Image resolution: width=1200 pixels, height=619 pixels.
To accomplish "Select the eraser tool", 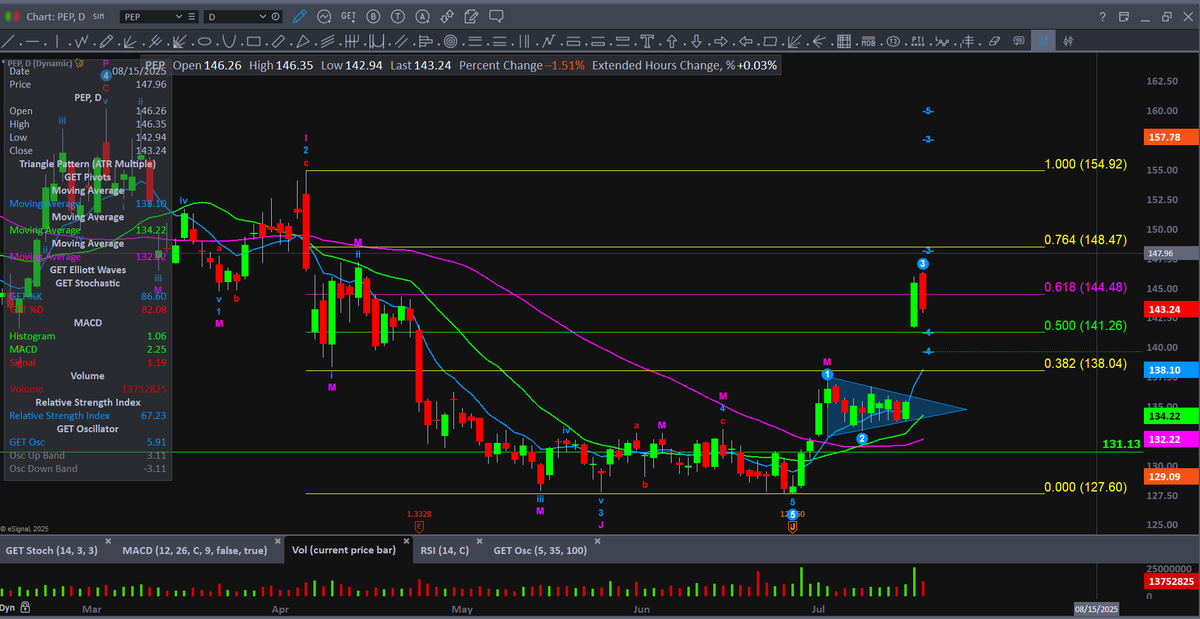I will 994,41.
